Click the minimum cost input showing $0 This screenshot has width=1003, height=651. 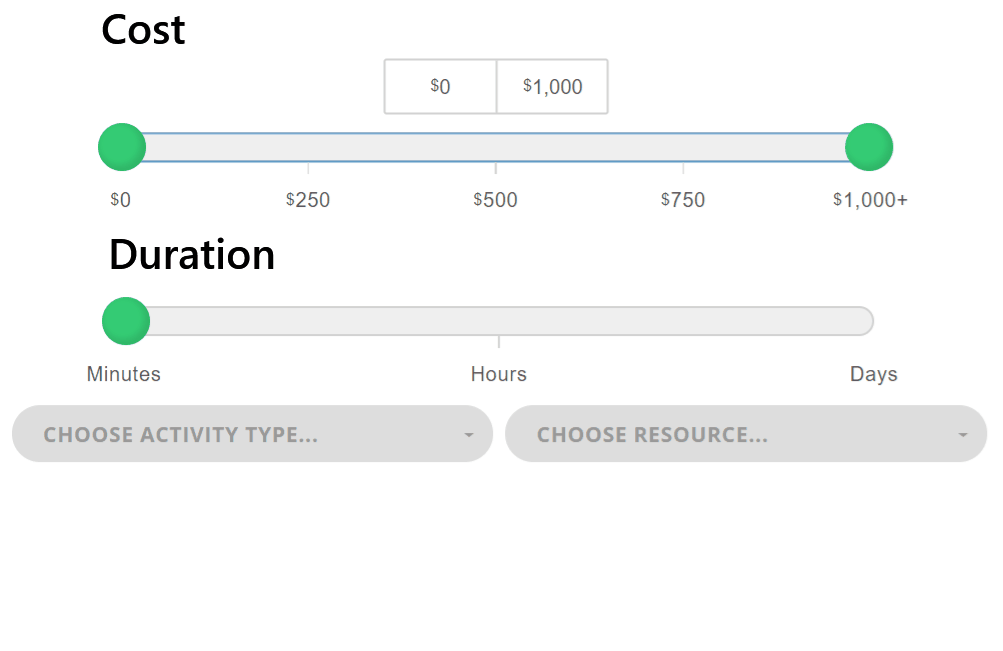440,86
